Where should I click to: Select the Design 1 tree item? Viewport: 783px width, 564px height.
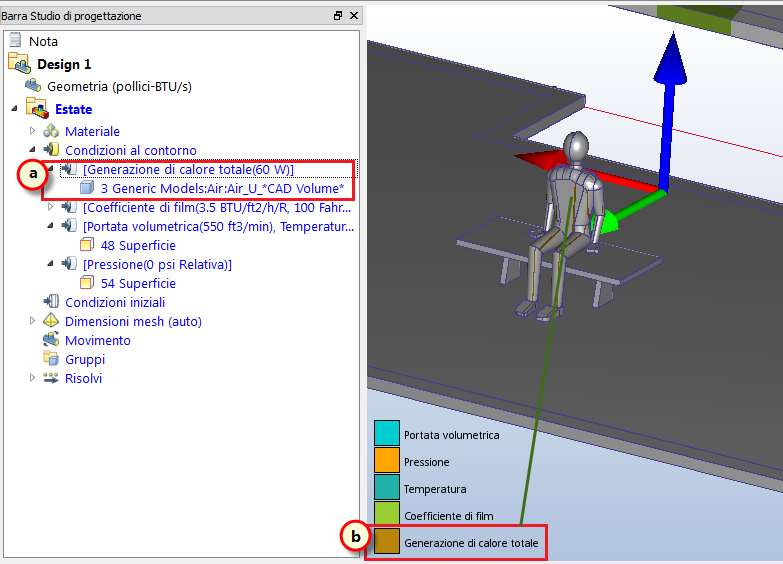64,64
